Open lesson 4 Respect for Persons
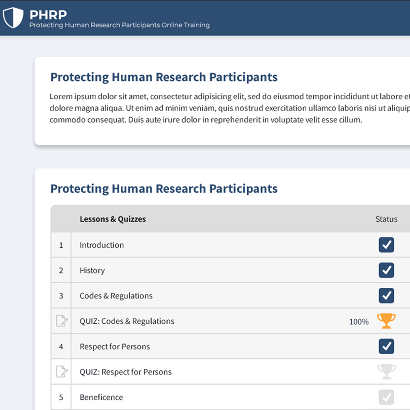 (x=115, y=346)
